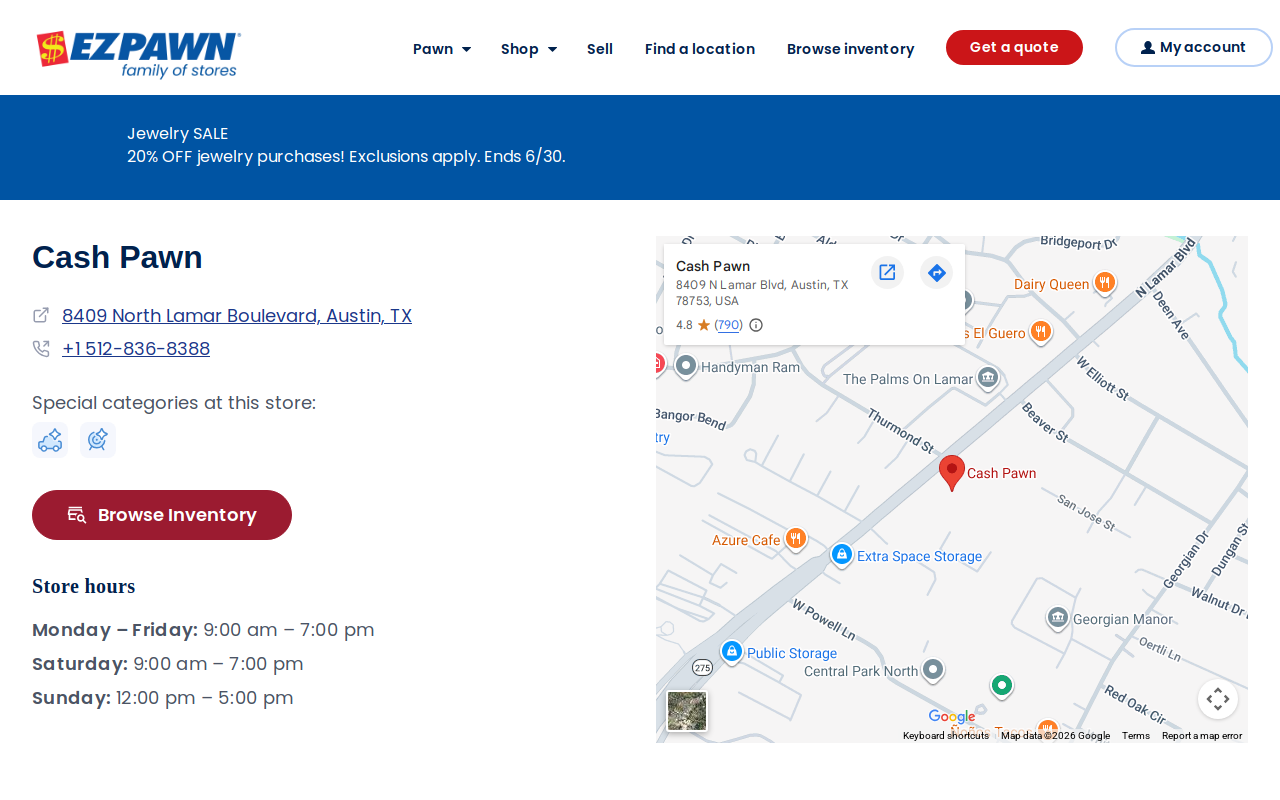Screen dimensions: 1280x800
Task: Click the Dairy Queen restaurant marker
Action: 1104,283
